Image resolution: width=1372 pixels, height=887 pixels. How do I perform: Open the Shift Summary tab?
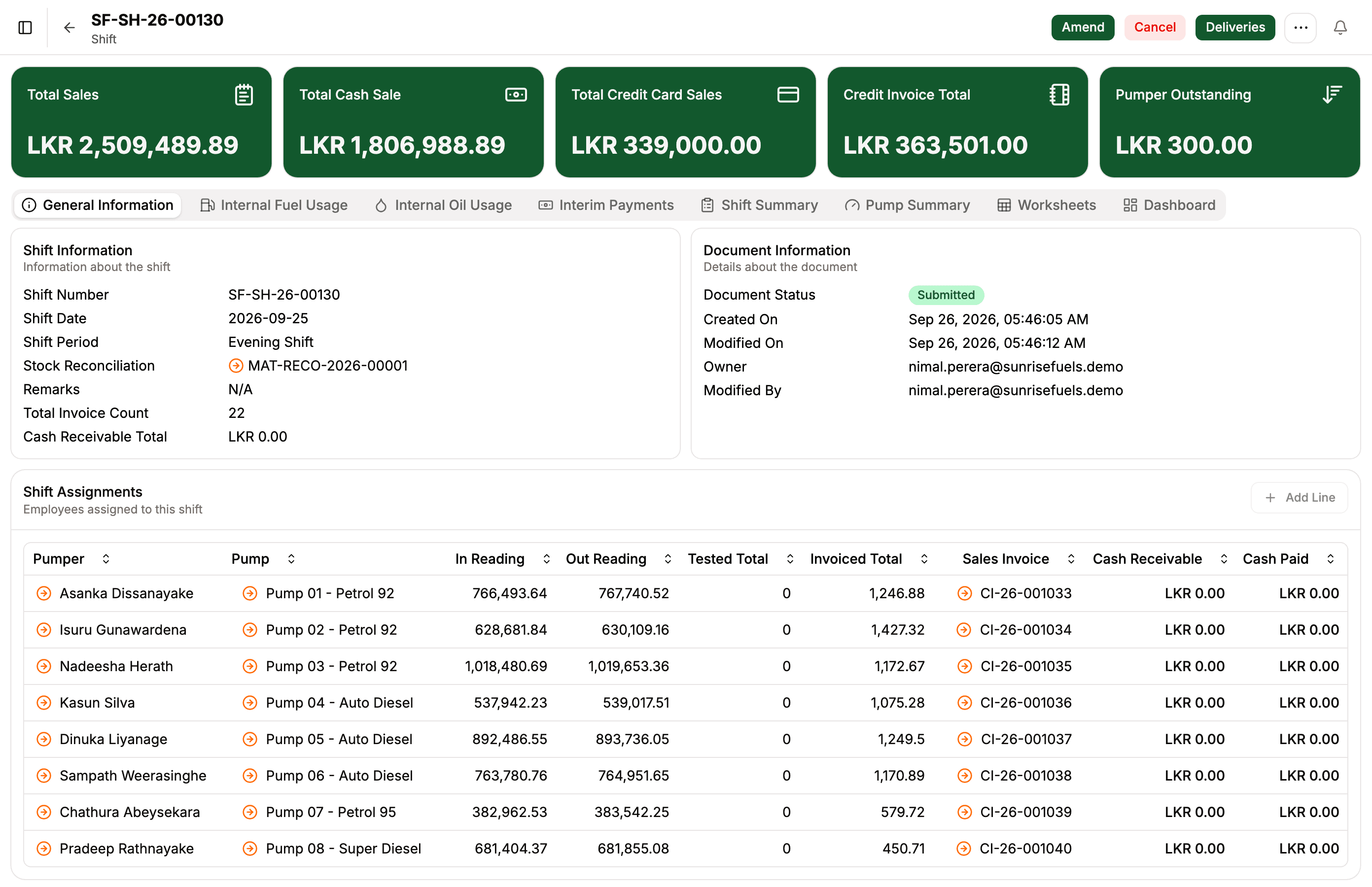point(760,205)
